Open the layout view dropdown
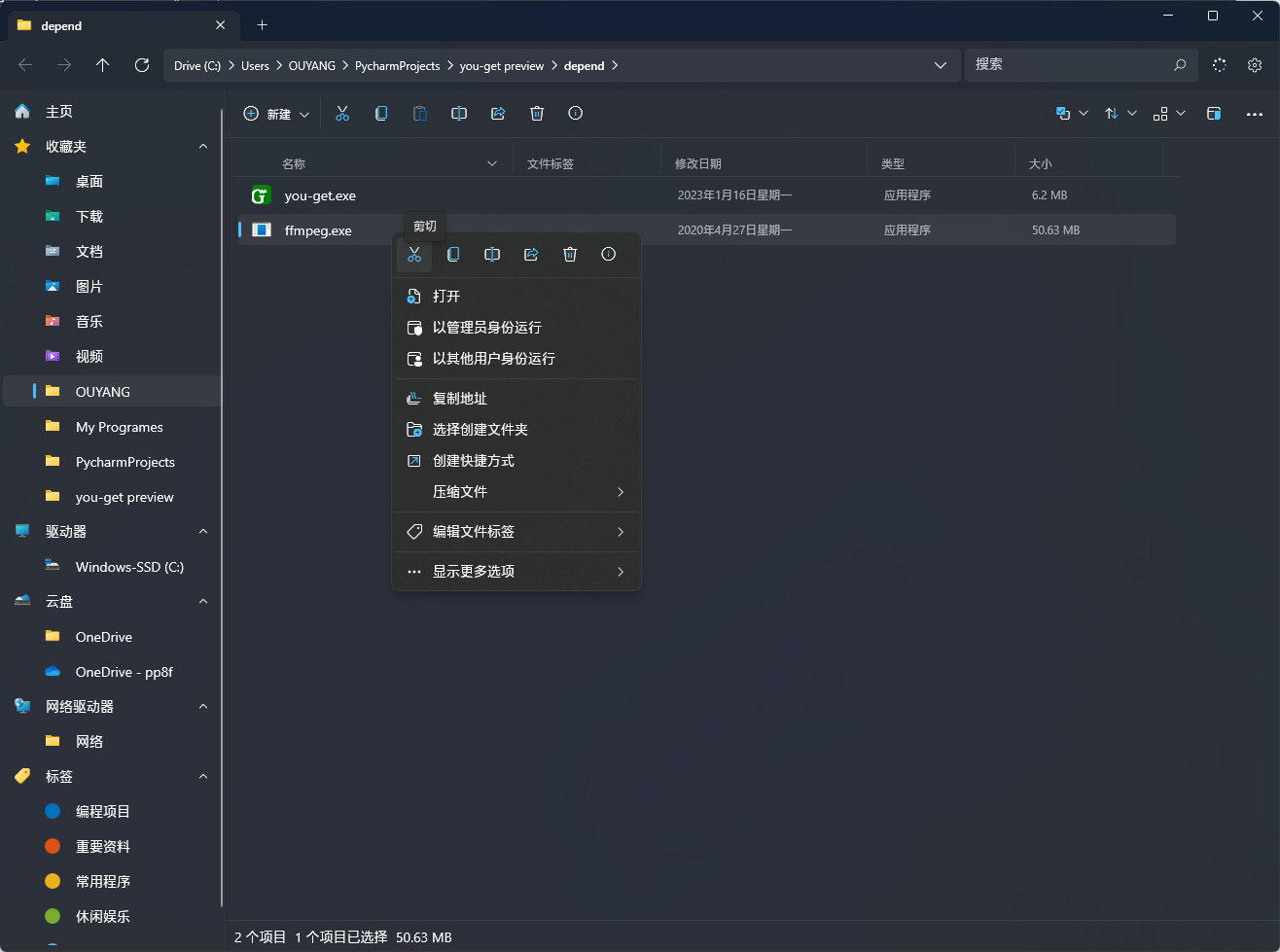This screenshot has height=952, width=1280. coord(1169,114)
